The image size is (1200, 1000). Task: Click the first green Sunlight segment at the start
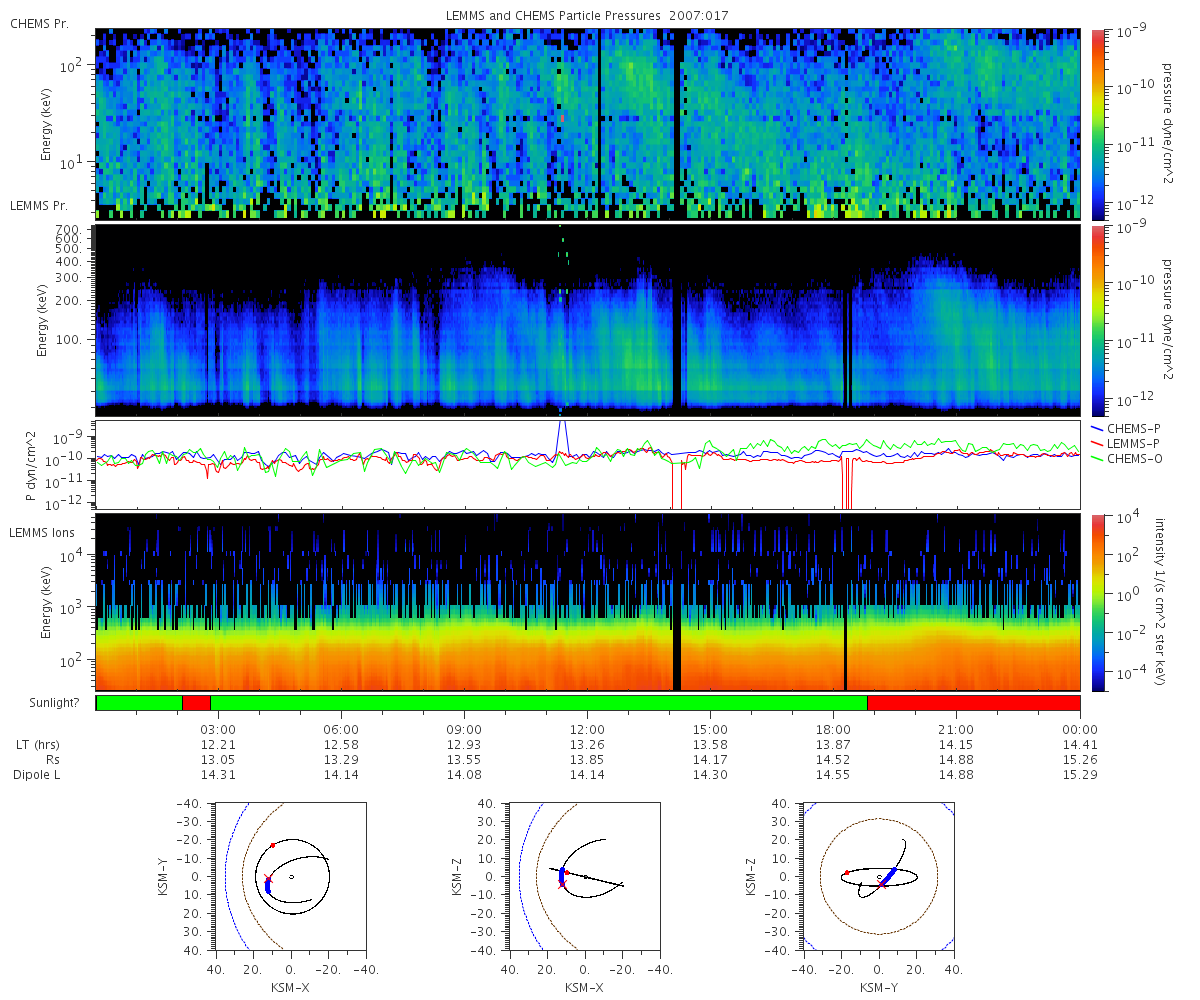click(x=139, y=703)
